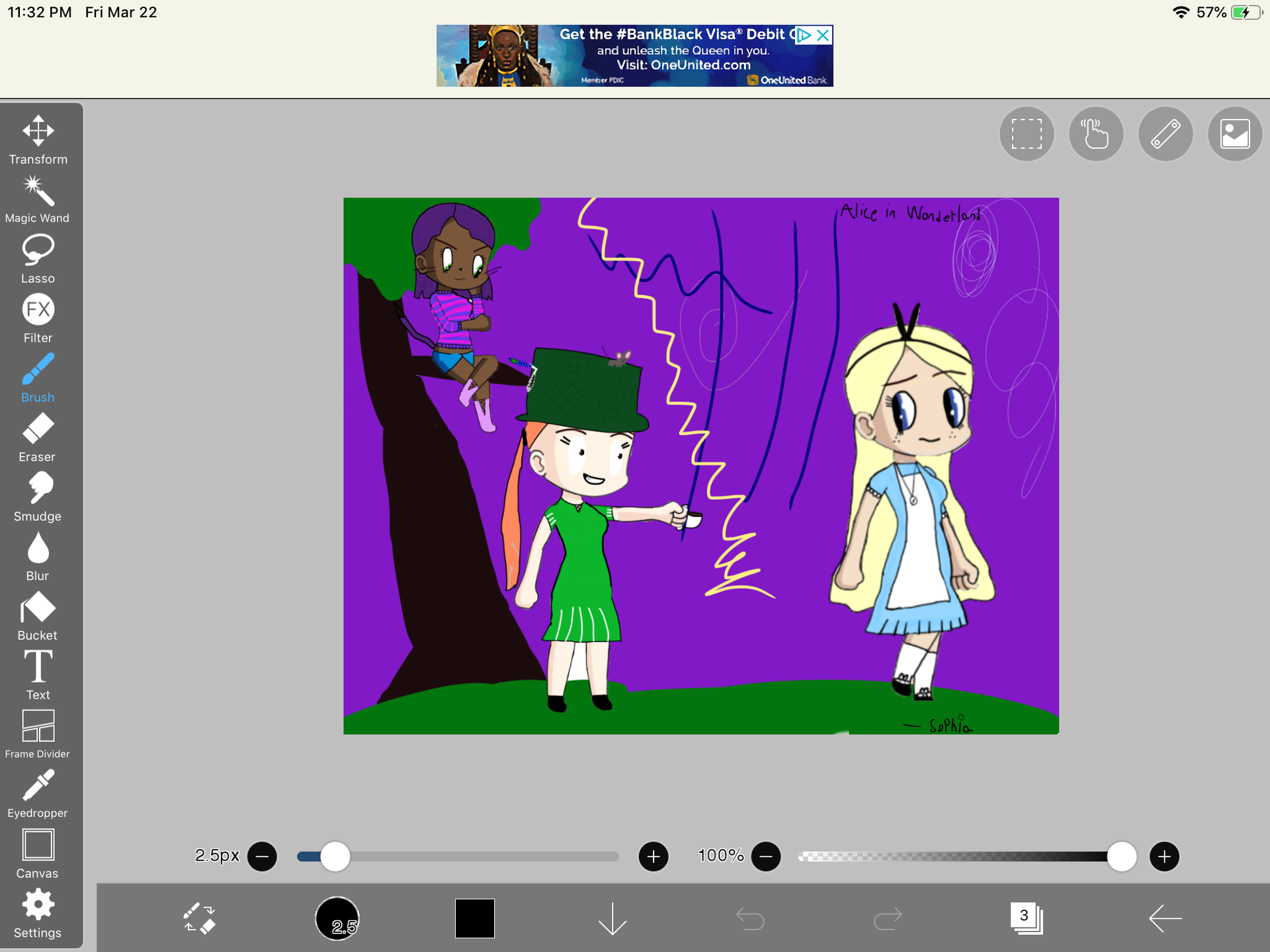The image size is (1270, 952).
Task: Click the brush thickness slider handle
Action: [335, 857]
